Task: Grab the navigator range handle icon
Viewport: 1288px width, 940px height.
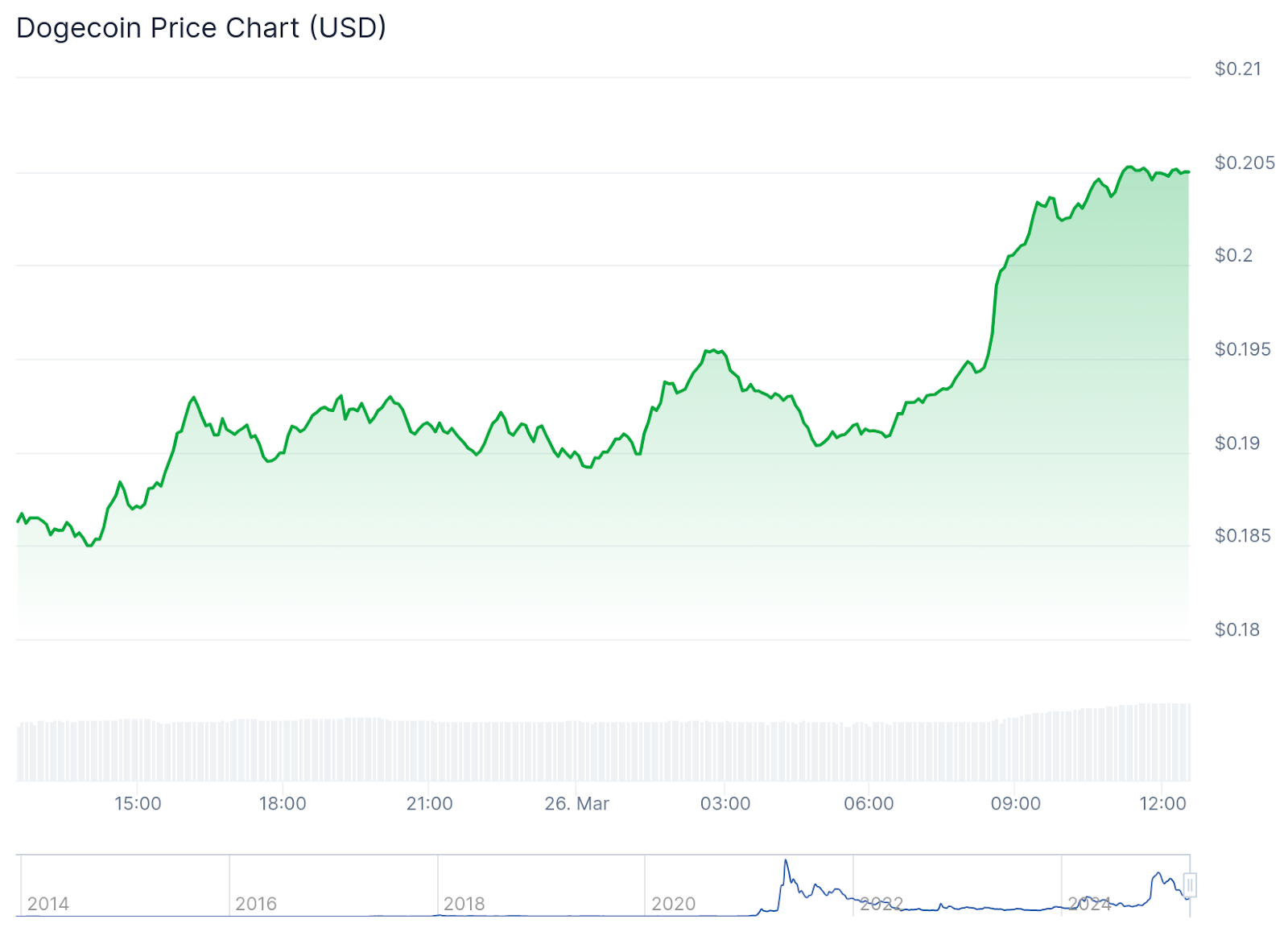Action: tap(1190, 885)
